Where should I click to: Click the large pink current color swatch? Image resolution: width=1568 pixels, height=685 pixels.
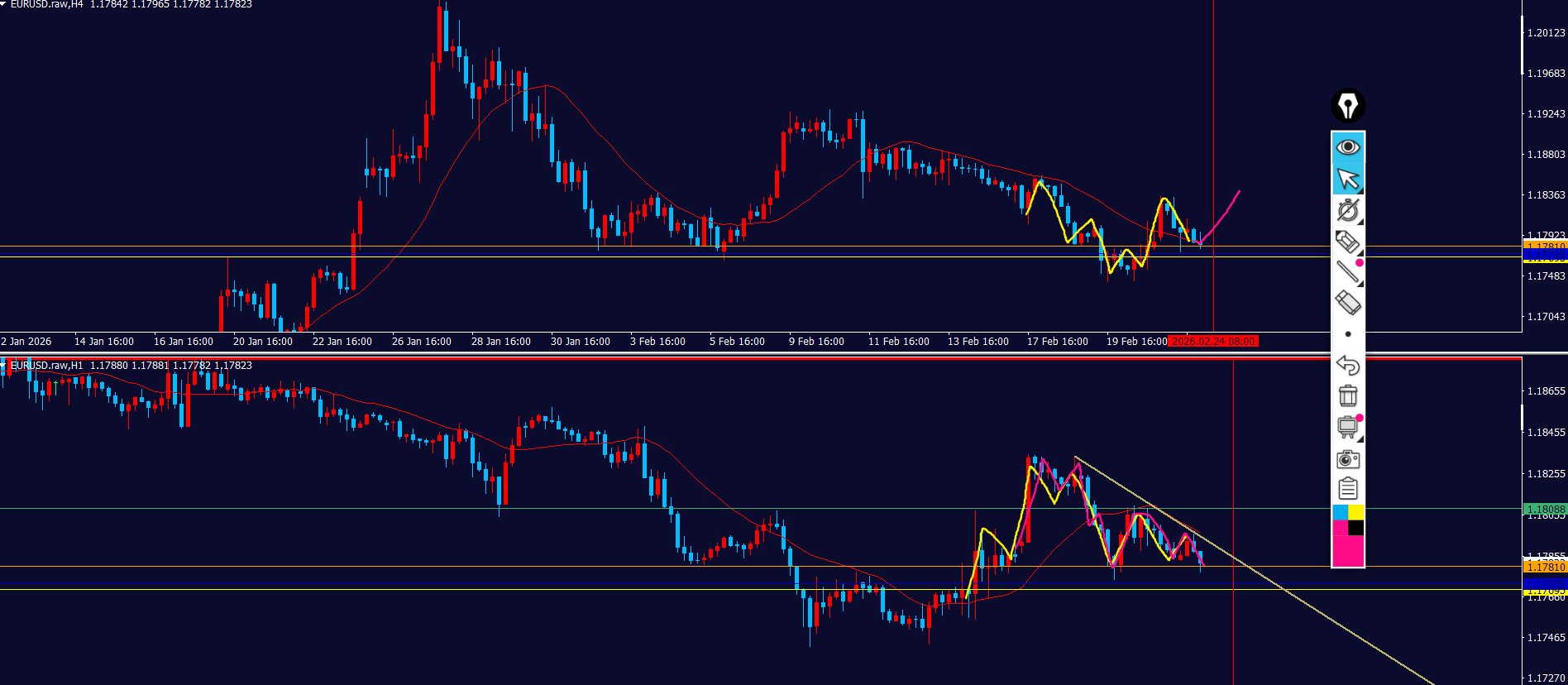click(x=1348, y=551)
